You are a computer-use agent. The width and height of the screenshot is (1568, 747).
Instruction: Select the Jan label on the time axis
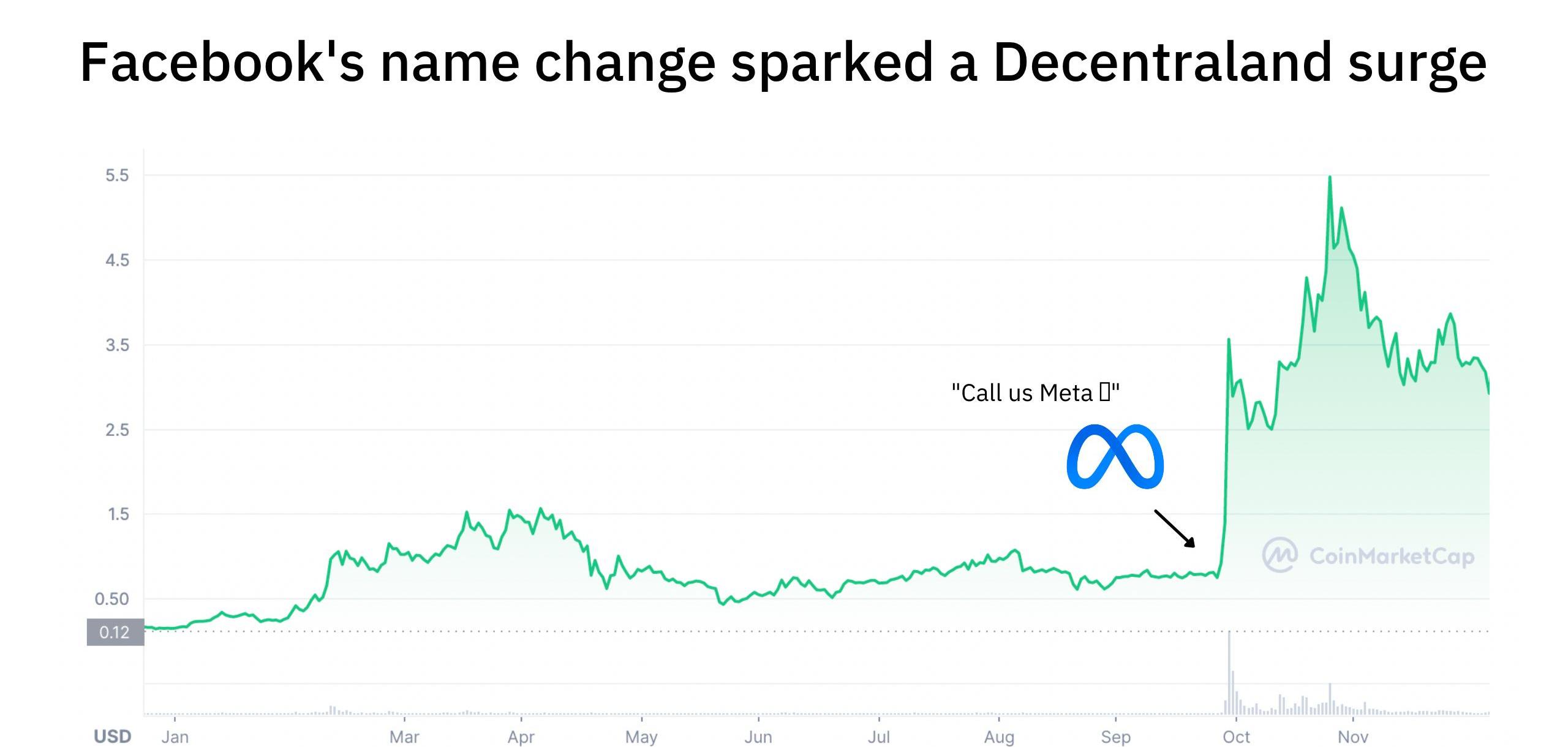(x=175, y=737)
